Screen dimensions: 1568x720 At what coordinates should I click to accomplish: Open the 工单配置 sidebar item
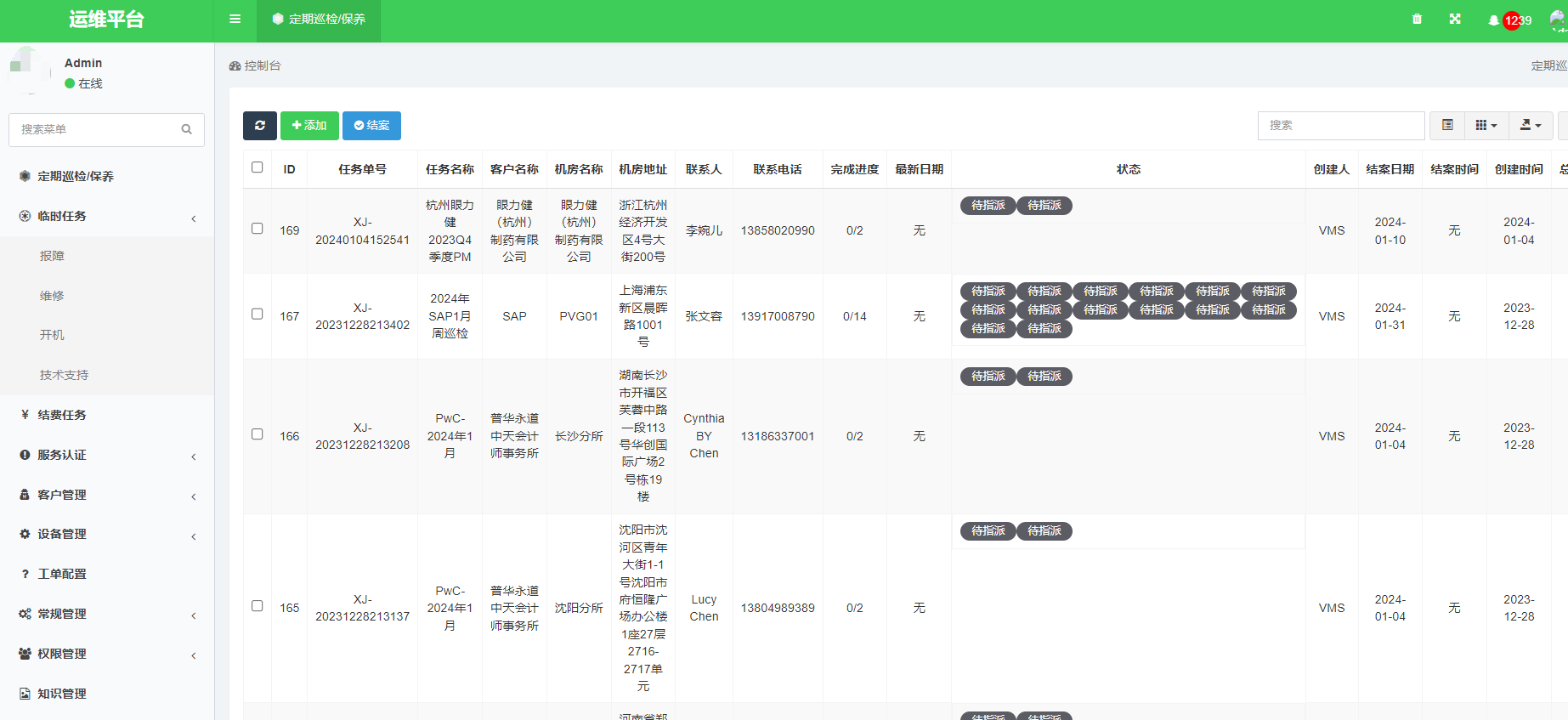[x=107, y=574]
